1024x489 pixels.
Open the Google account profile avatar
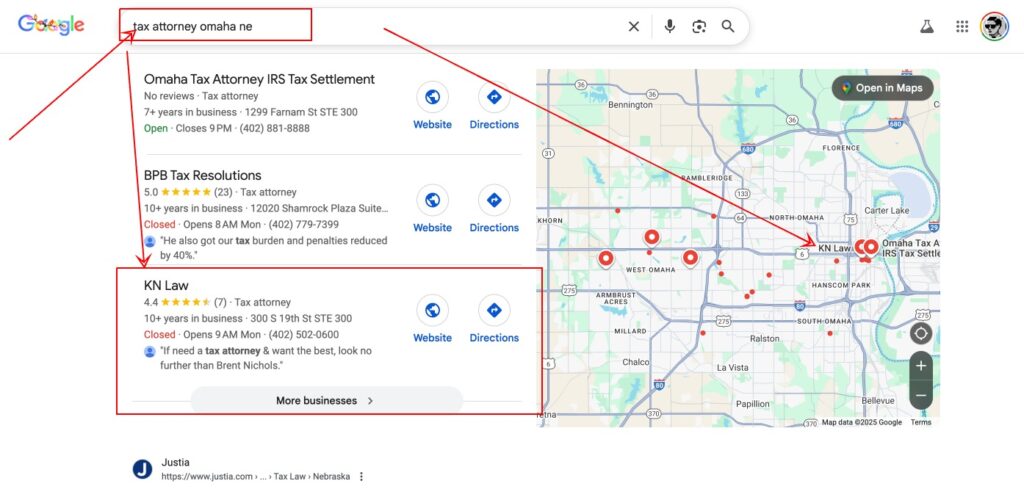995,27
